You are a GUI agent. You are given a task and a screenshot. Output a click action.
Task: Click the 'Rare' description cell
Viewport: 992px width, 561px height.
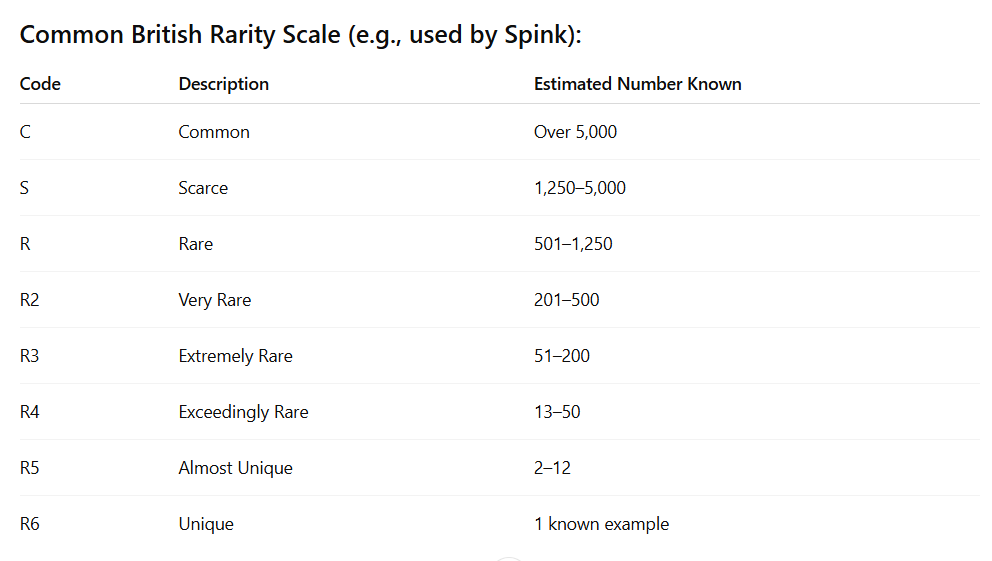[x=195, y=244]
